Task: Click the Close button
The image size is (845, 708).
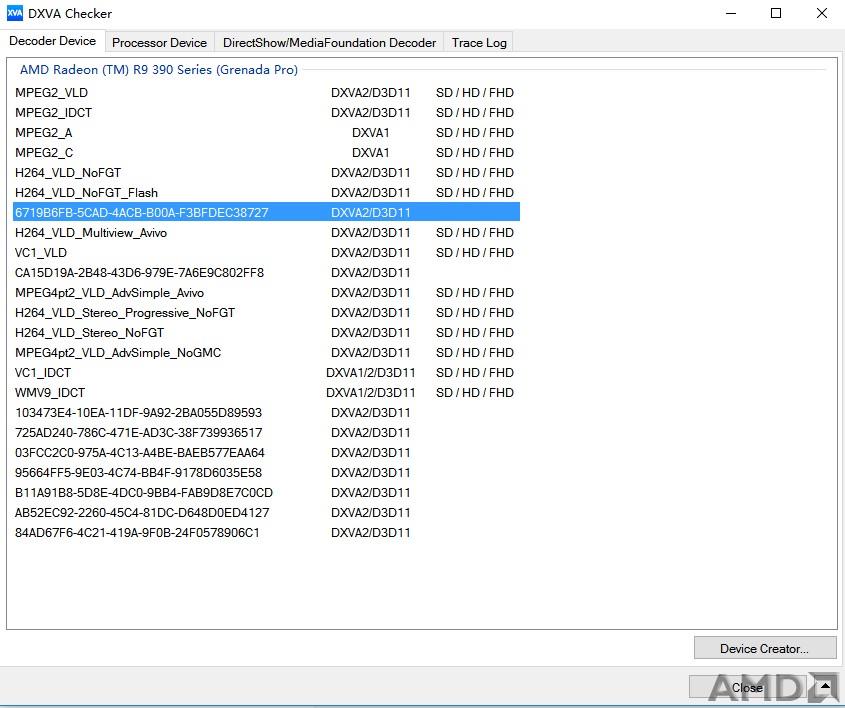Action: tap(747, 688)
